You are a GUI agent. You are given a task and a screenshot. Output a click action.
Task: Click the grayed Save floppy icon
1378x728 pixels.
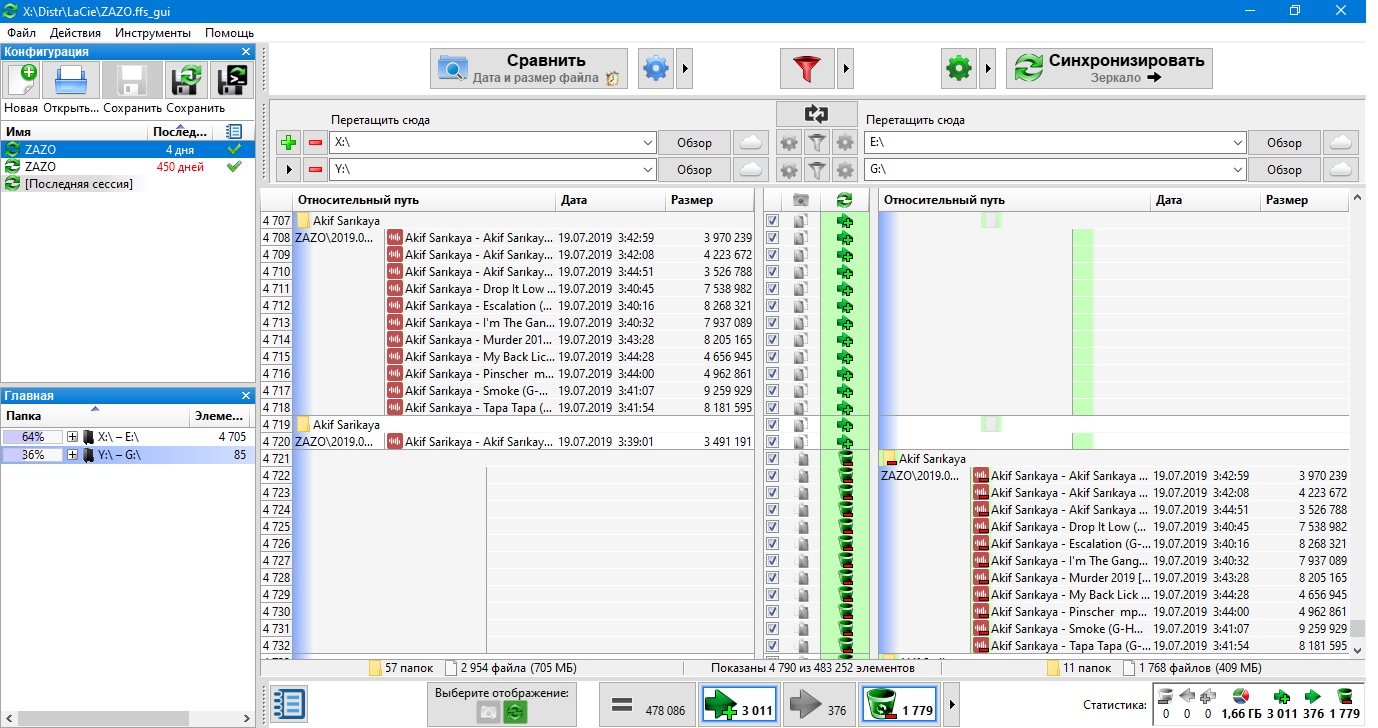coord(133,81)
